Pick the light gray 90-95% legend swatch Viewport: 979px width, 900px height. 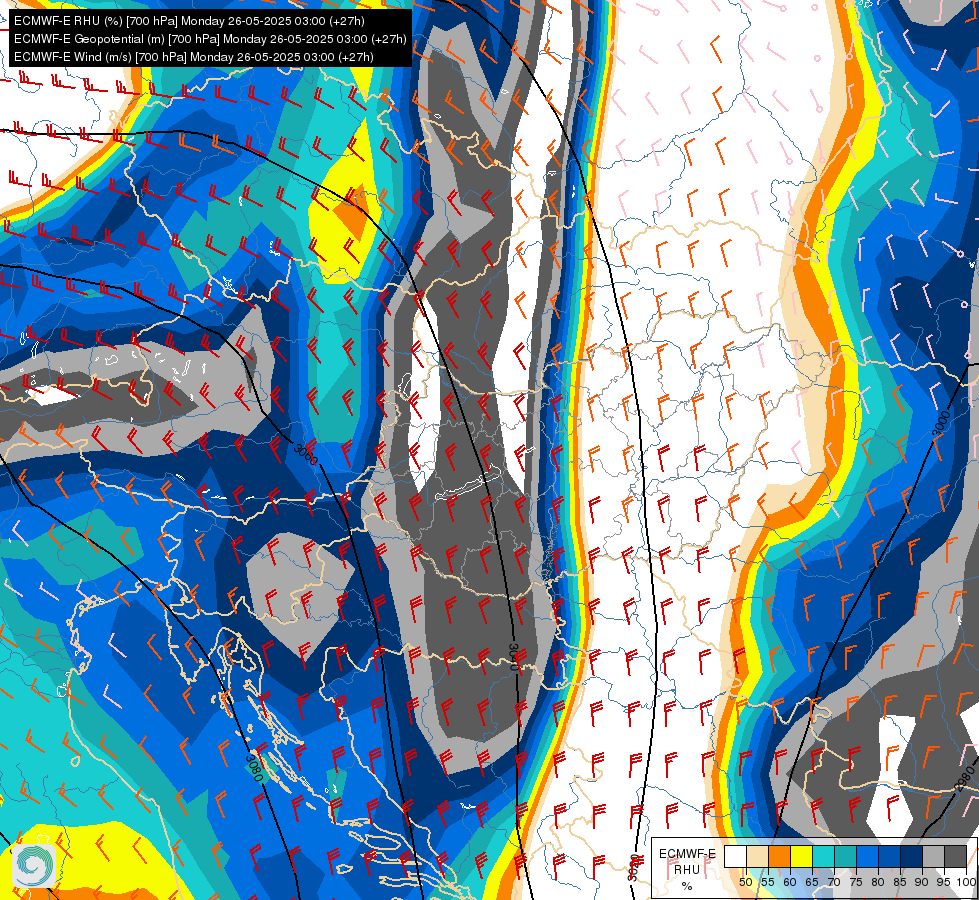(933, 856)
